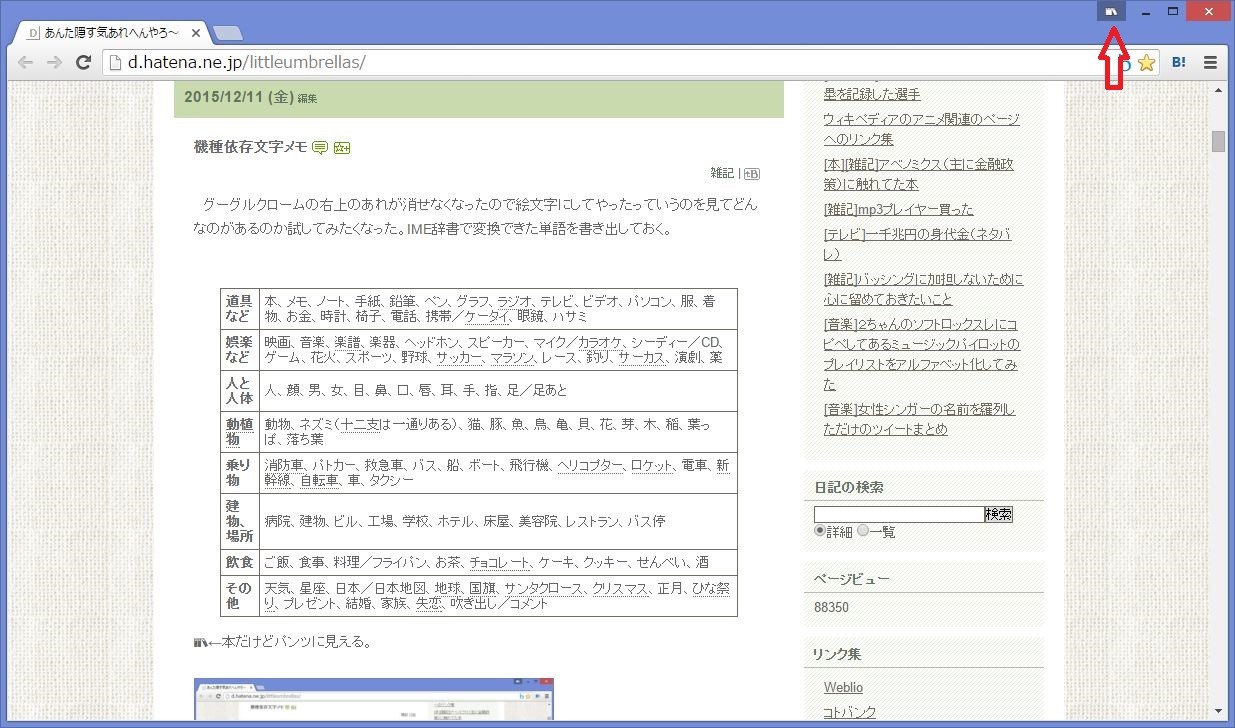Open the Chrome hamburger menu
This screenshot has width=1235, height=728.
pos(1210,62)
